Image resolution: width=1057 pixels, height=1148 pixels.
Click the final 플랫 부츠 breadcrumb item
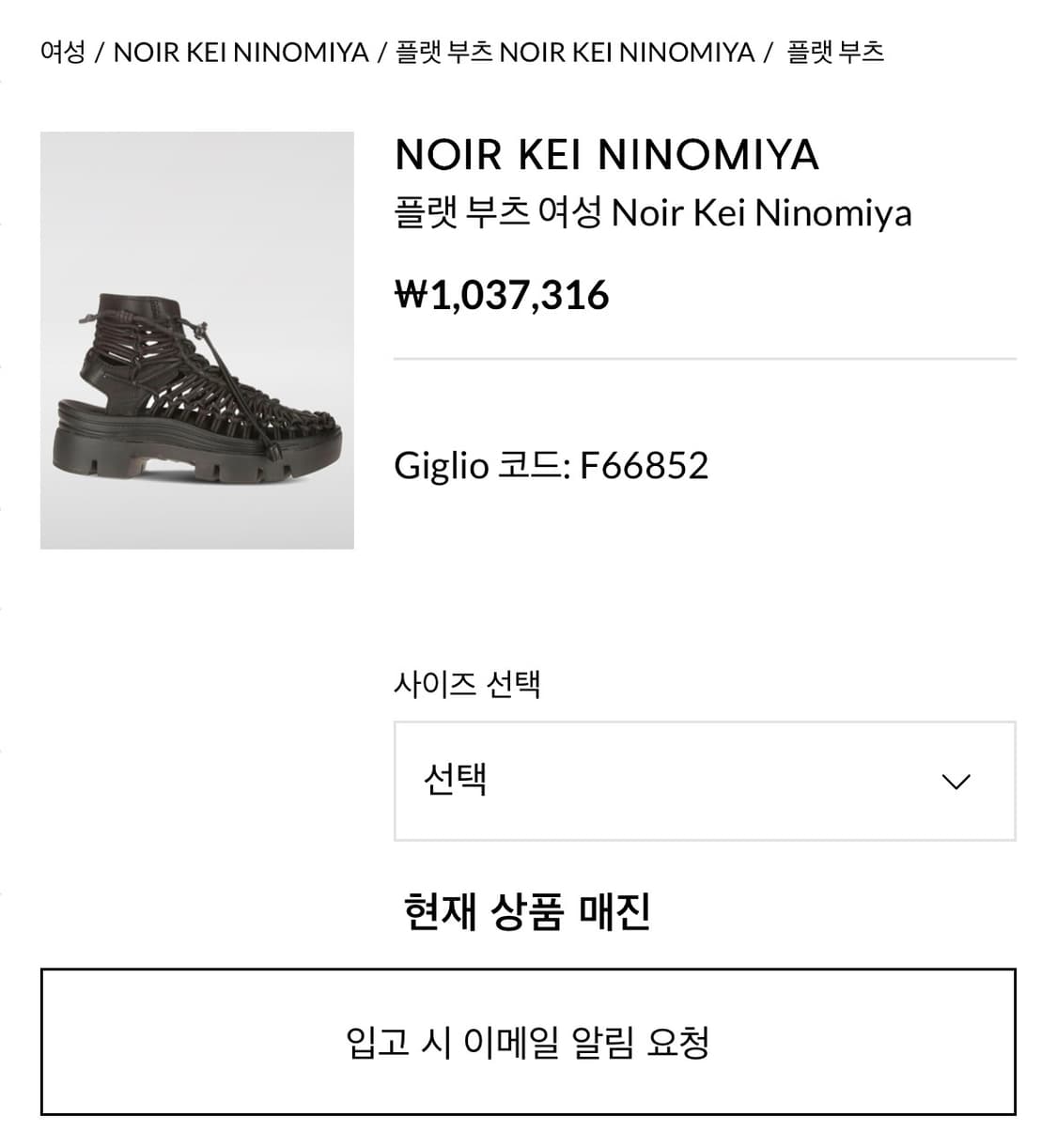click(x=835, y=52)
